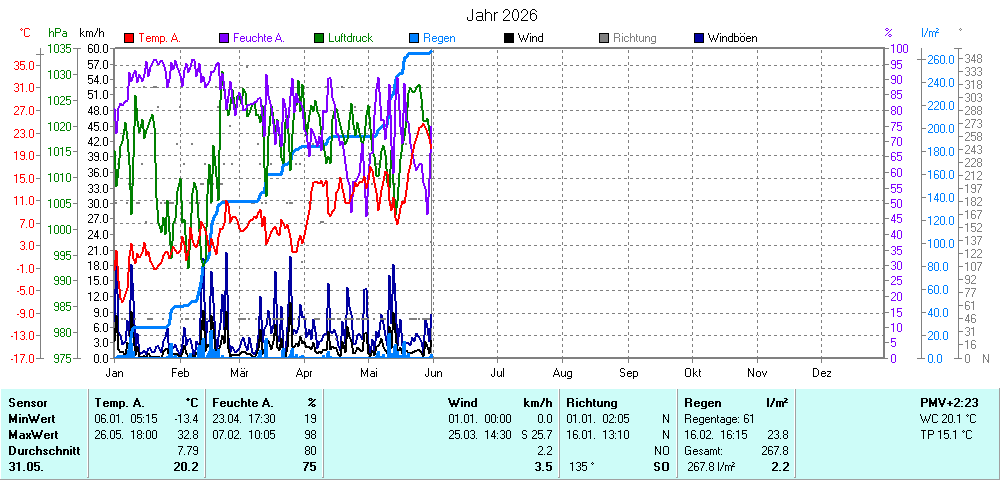This screenshot has width=1000, height=480.
Task: Click the 'Jun' month label on axis
Action: 434,372
